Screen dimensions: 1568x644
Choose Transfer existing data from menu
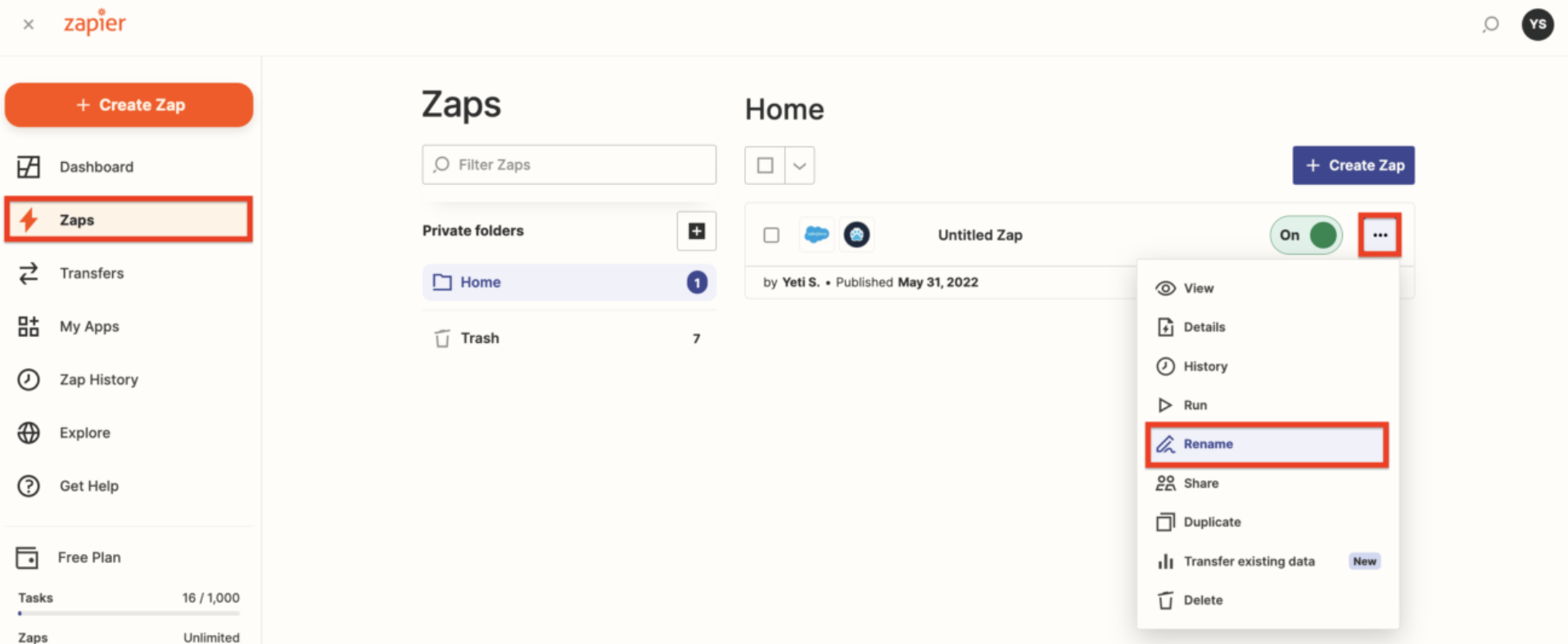tap(1267, 561)
